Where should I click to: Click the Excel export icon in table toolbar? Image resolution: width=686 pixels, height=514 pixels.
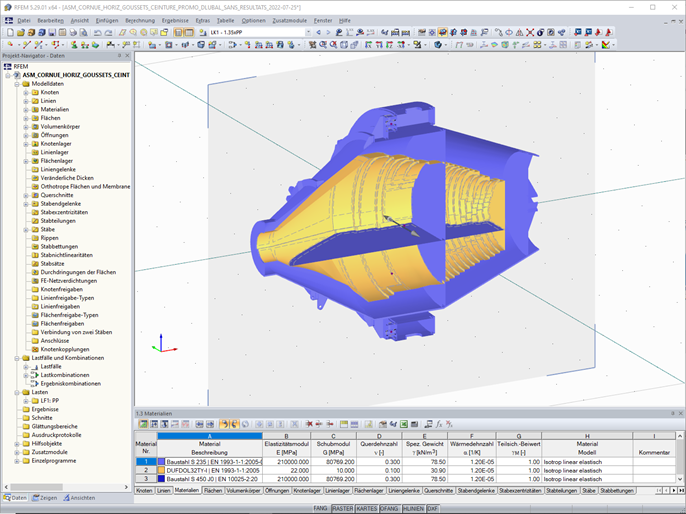tap(404, 424)
